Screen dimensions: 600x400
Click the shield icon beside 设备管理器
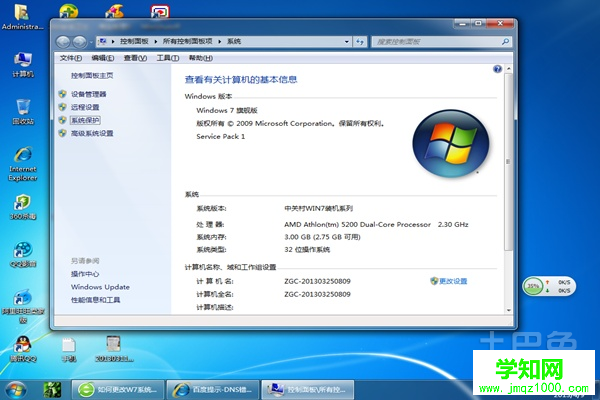[x=62, y=94]
